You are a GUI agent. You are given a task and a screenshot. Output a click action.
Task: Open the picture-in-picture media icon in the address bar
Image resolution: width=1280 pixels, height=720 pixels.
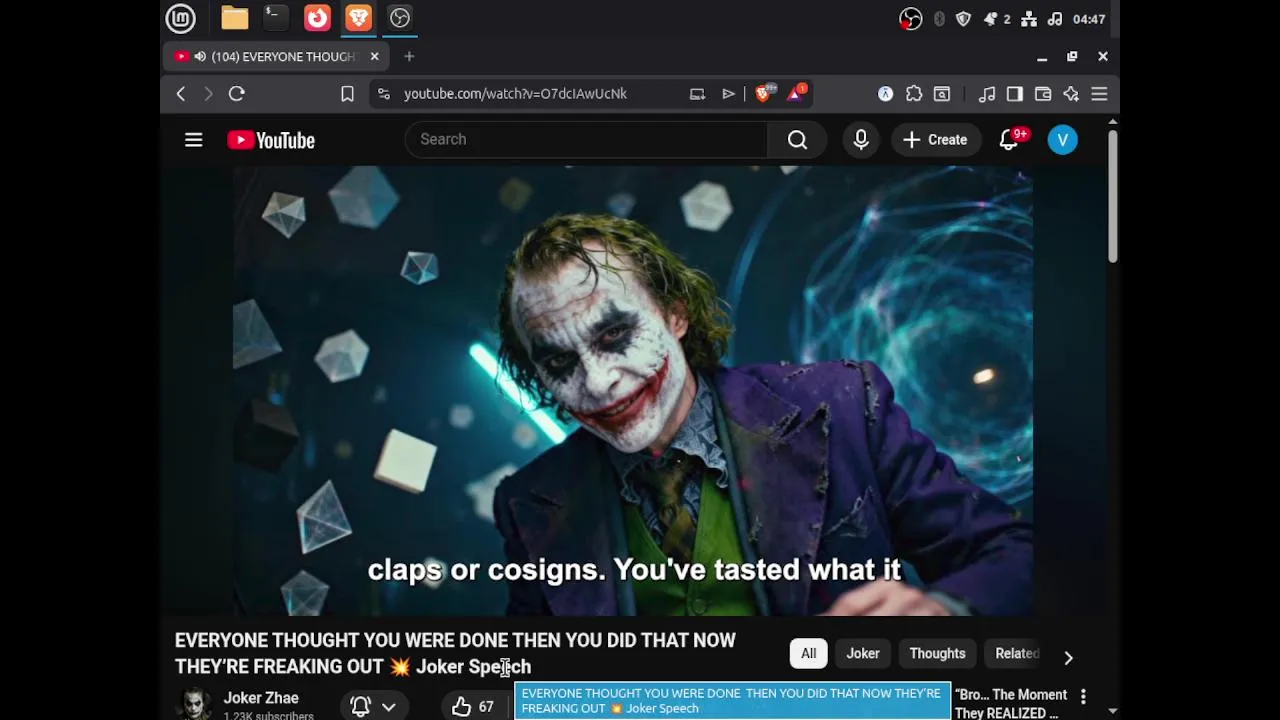coord(697,94)
